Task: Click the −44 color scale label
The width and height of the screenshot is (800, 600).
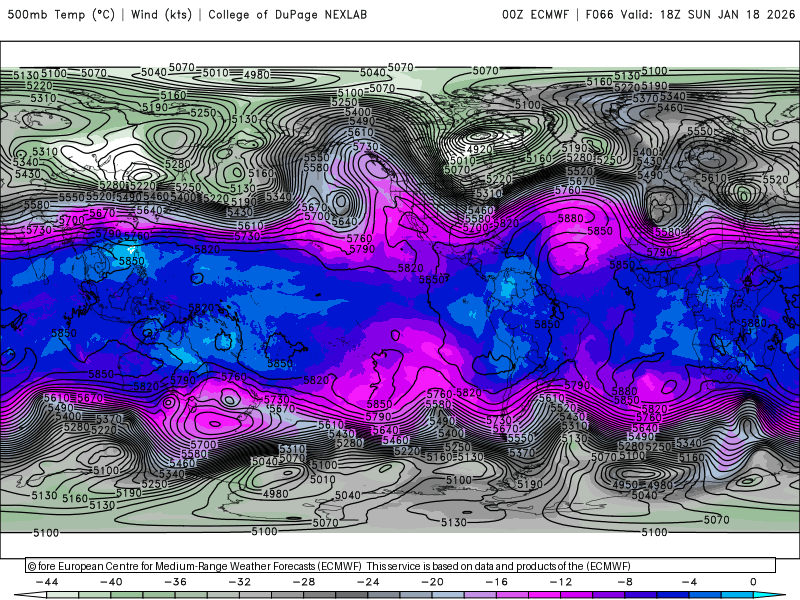Action: pyautogui.click(x=47, y=582)
